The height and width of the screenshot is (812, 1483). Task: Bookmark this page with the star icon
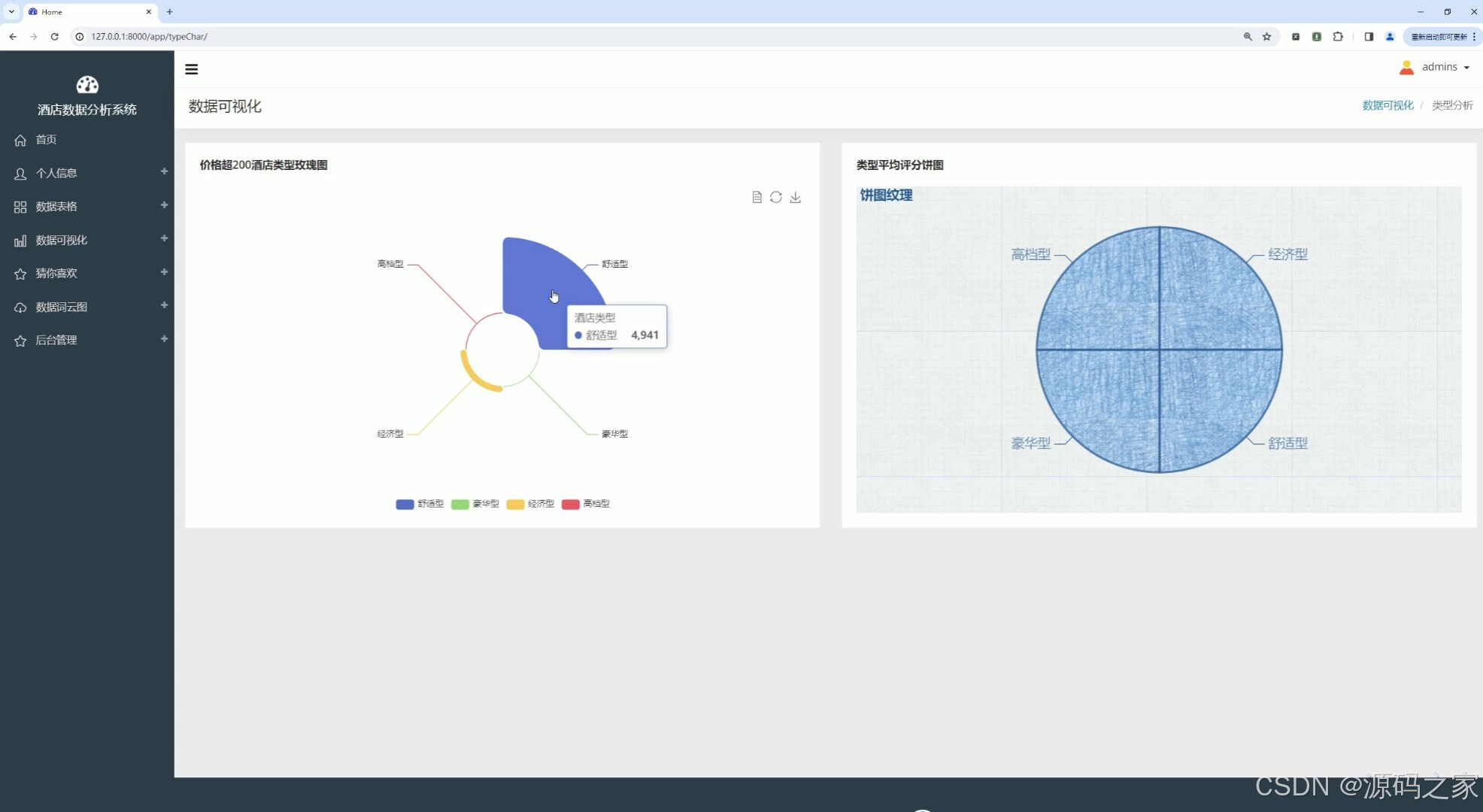tap(1266, 36)
